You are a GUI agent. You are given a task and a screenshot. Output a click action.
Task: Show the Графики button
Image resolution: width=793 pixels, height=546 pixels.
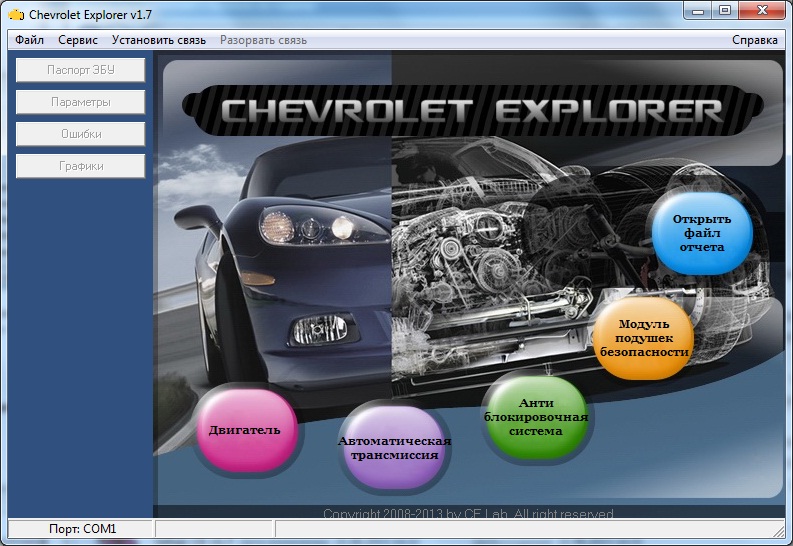[x=80, y=166]
